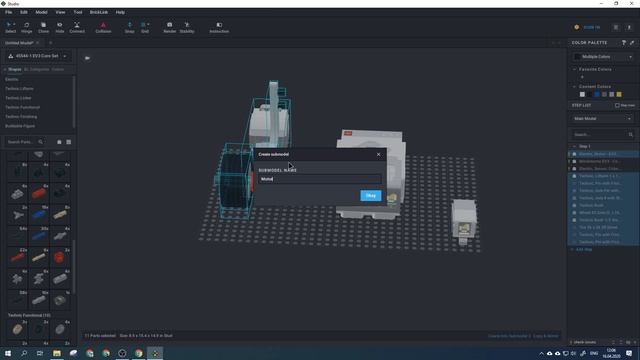Activate the Hinge tool

(27, 27)
